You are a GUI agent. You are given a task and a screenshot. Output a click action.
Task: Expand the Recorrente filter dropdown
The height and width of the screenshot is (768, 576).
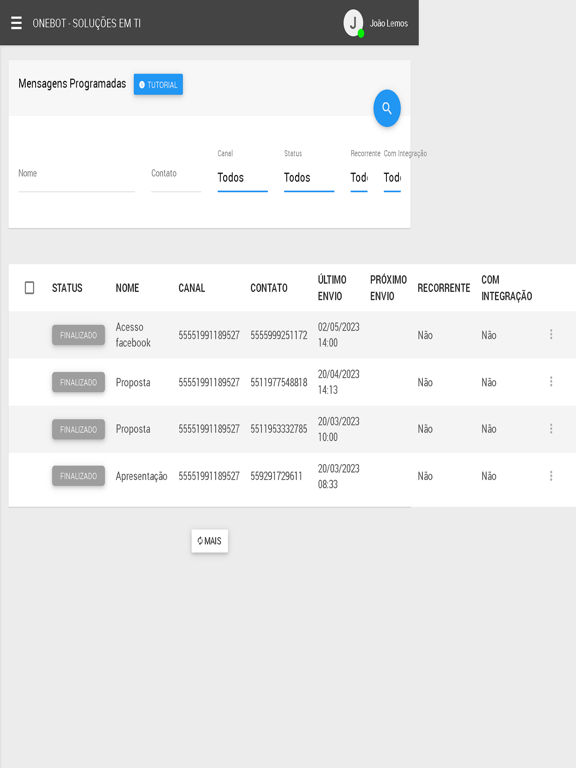point(359,177)
